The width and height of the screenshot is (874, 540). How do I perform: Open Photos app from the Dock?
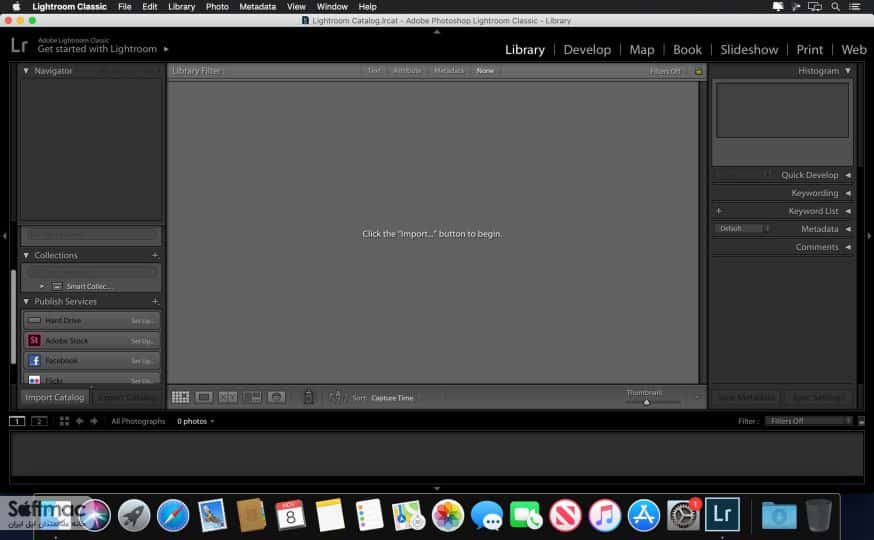point(448,515)
